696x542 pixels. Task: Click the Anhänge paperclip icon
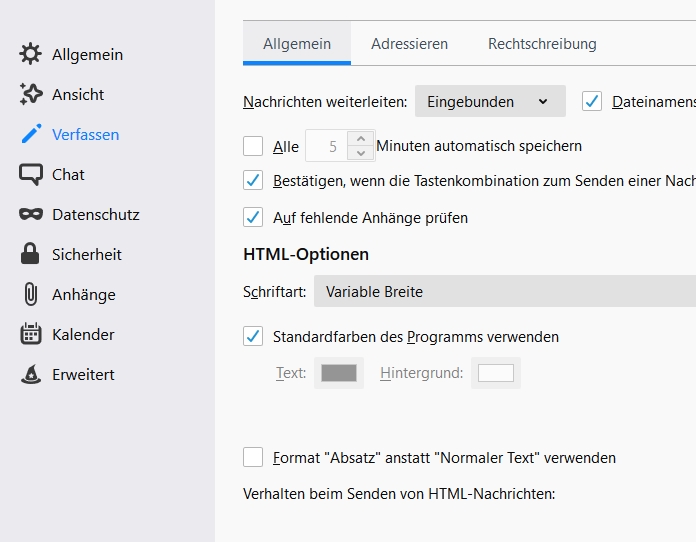[31, 294]
